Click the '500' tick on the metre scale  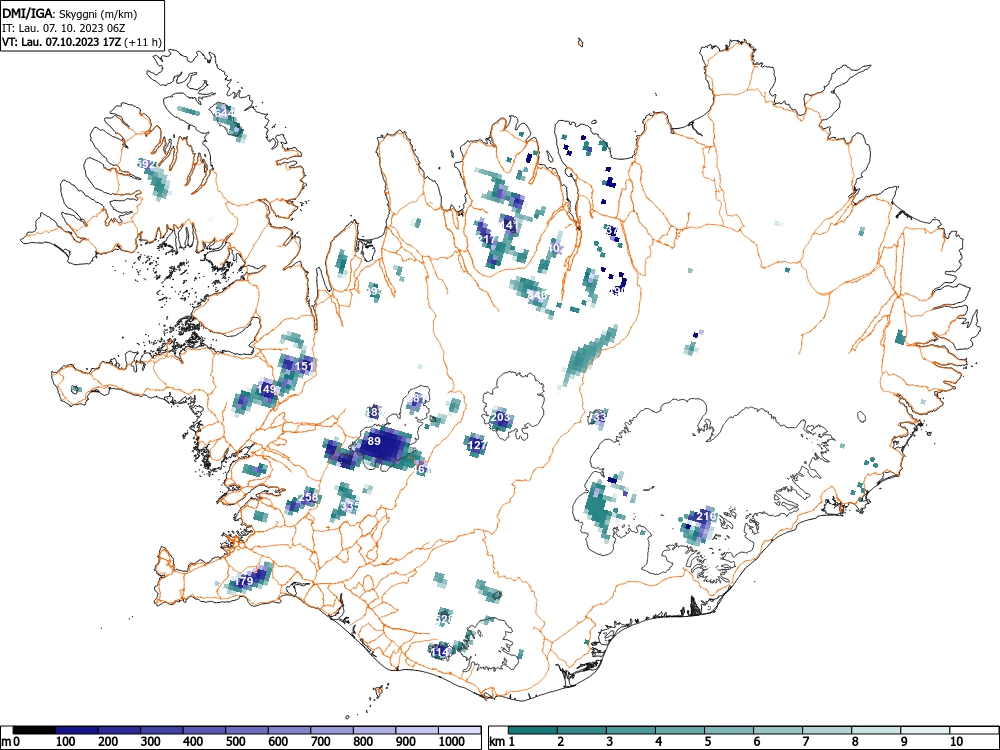[x=235, y=741]
